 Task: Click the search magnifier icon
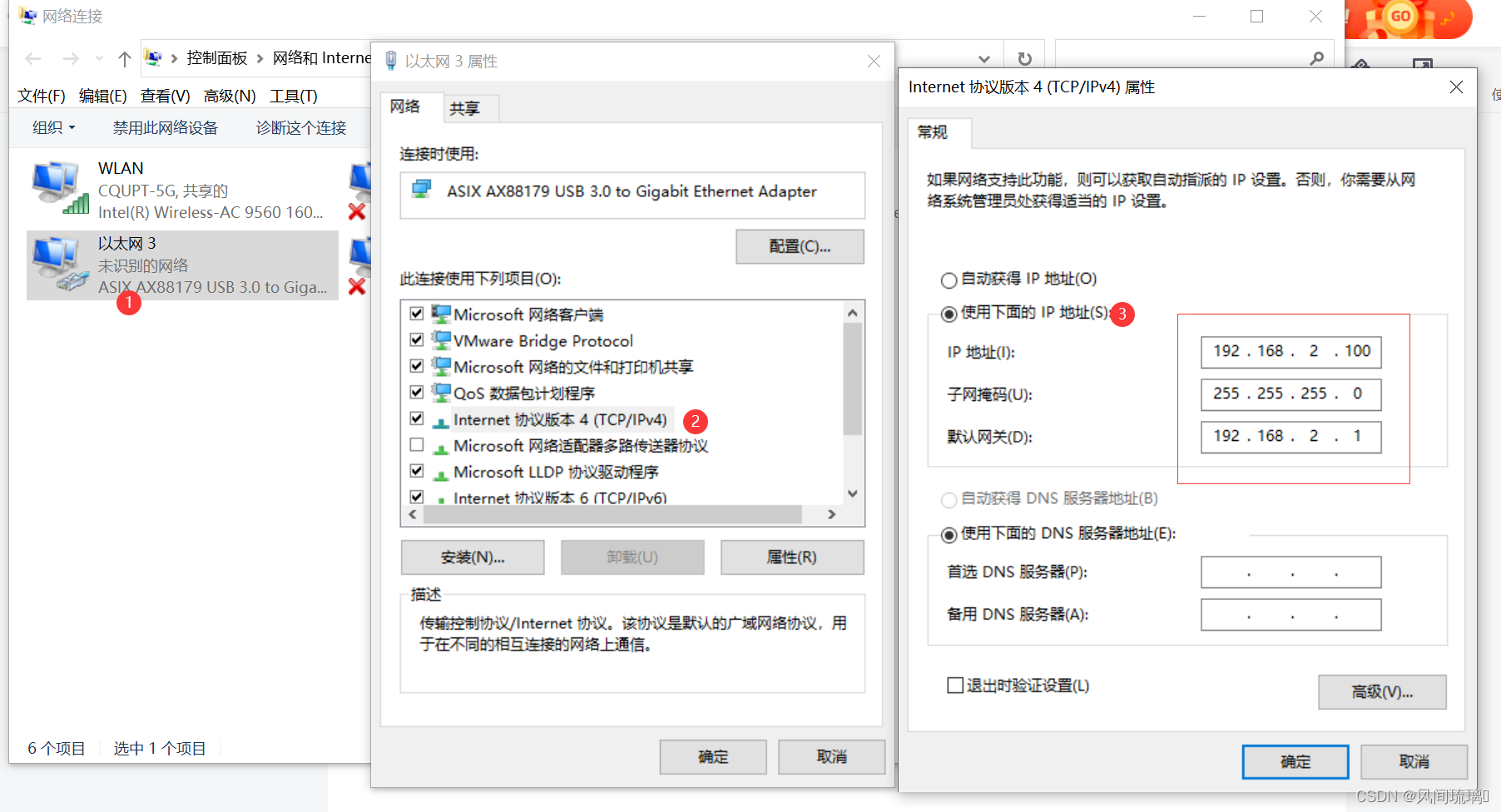(x=1316, y=58)
